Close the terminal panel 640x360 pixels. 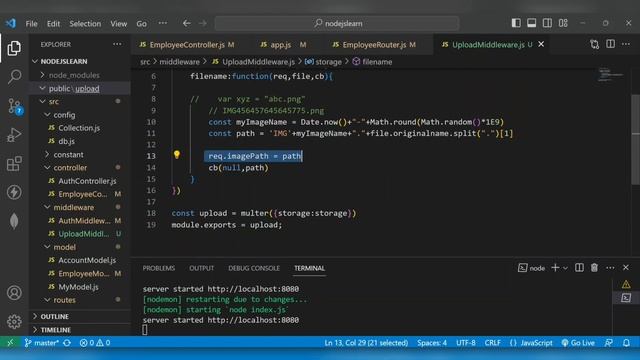626,268
